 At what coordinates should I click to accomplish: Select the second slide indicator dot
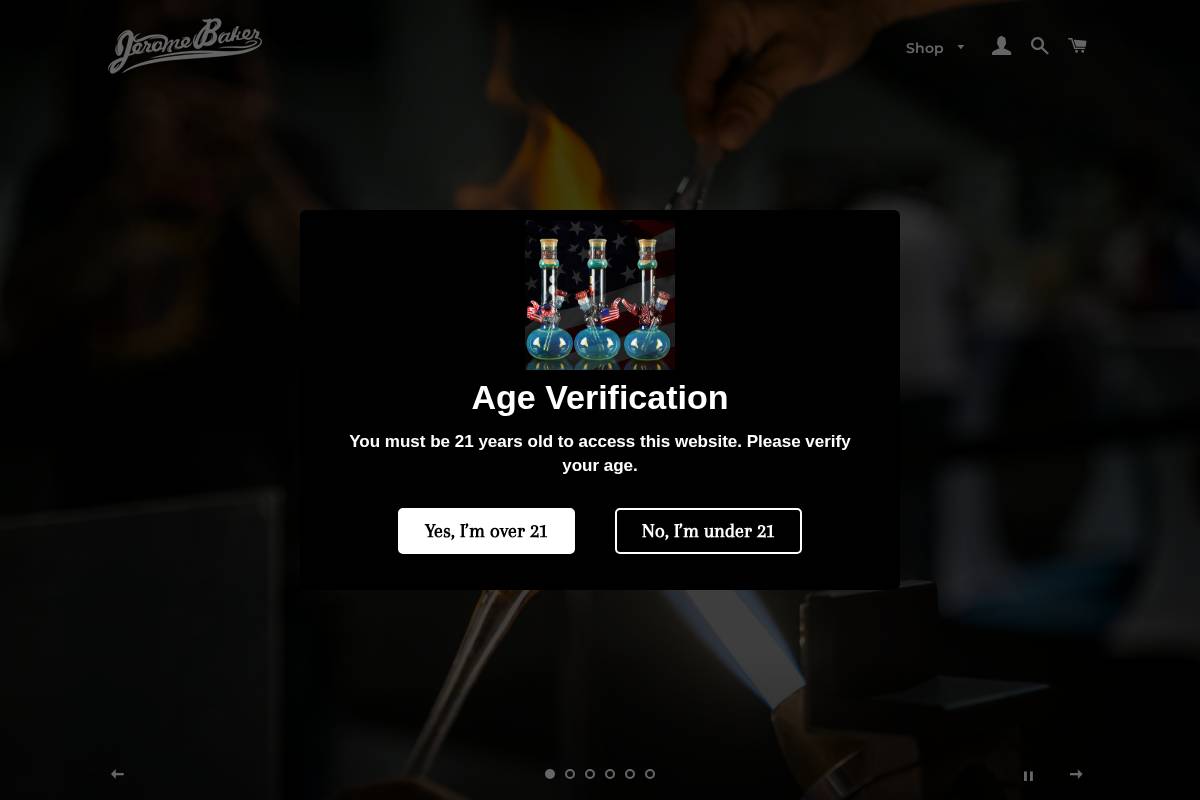570,774
